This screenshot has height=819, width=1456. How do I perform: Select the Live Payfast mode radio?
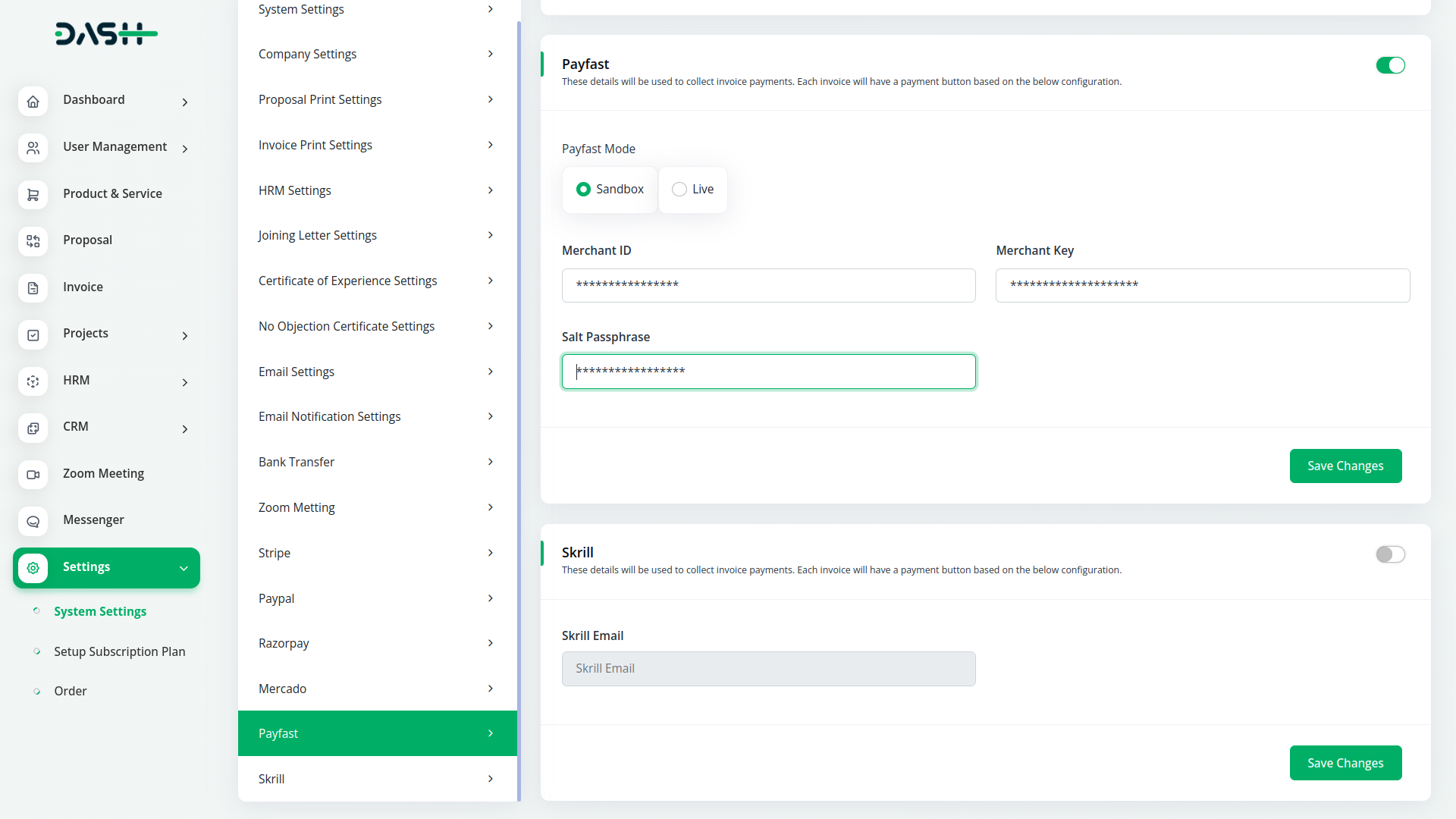pos(679,190)
